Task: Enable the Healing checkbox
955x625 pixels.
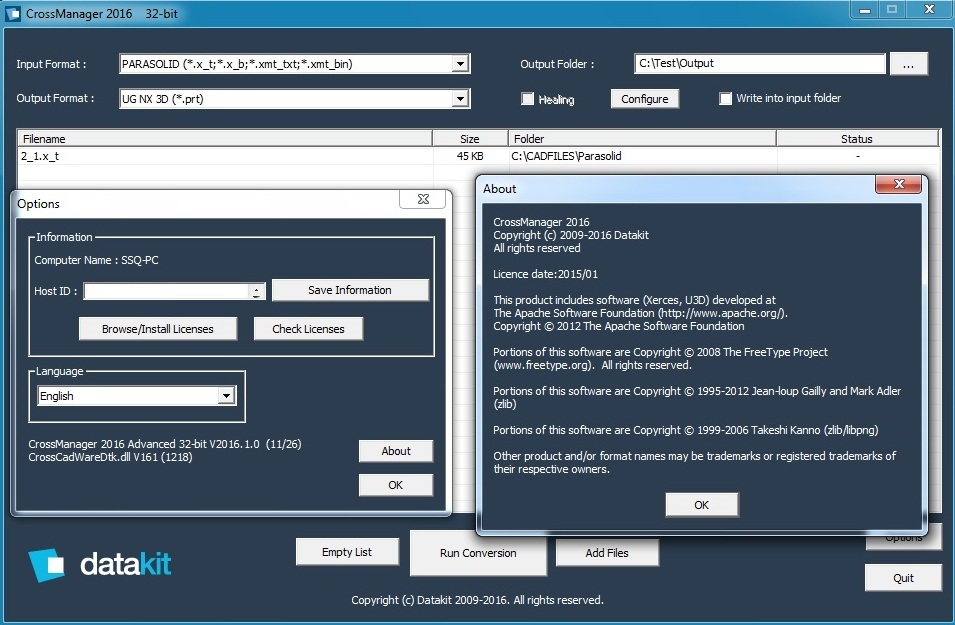Action: [527, 99]
